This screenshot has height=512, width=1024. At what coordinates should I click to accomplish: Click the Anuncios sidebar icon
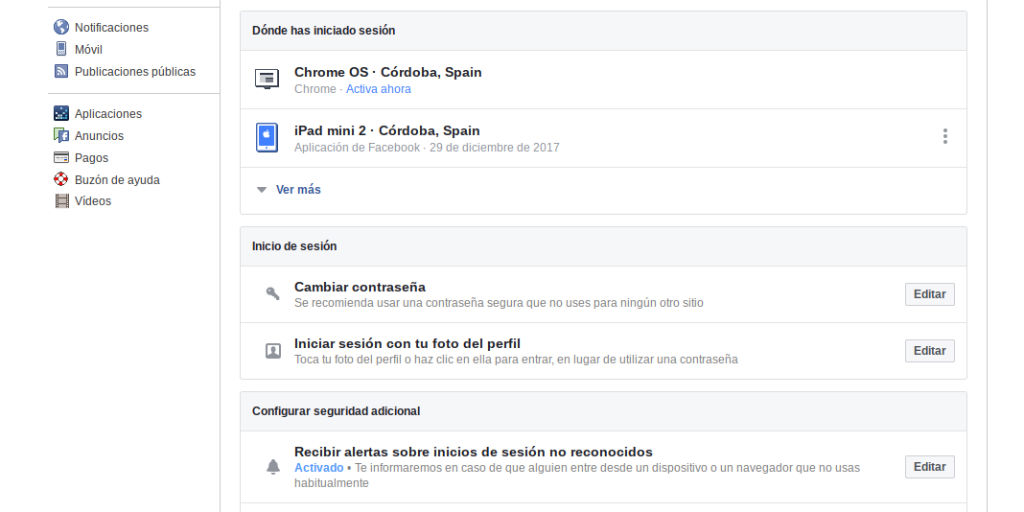pos(61,135)
